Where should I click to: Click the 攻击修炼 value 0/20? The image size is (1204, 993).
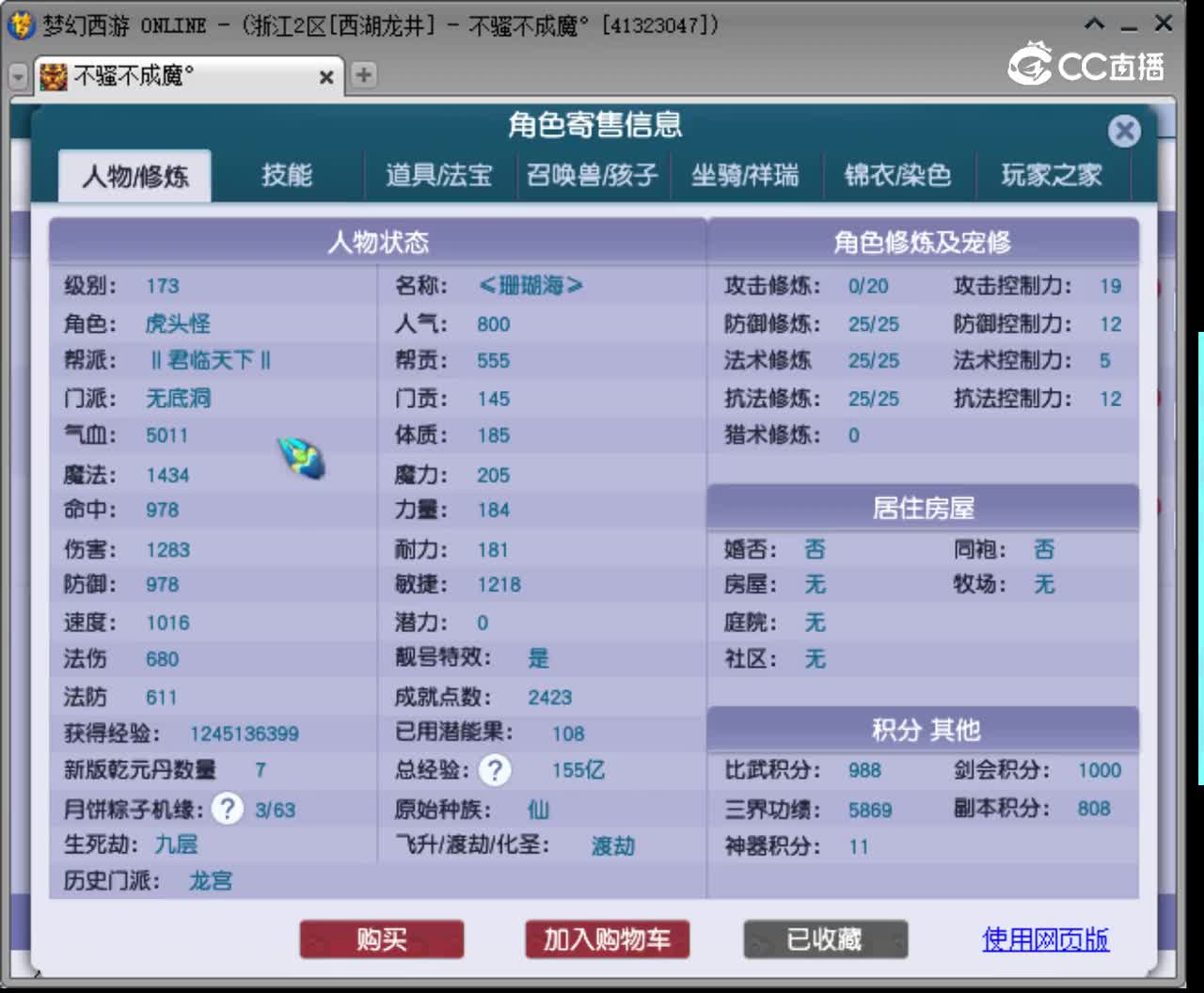point(867,286)
